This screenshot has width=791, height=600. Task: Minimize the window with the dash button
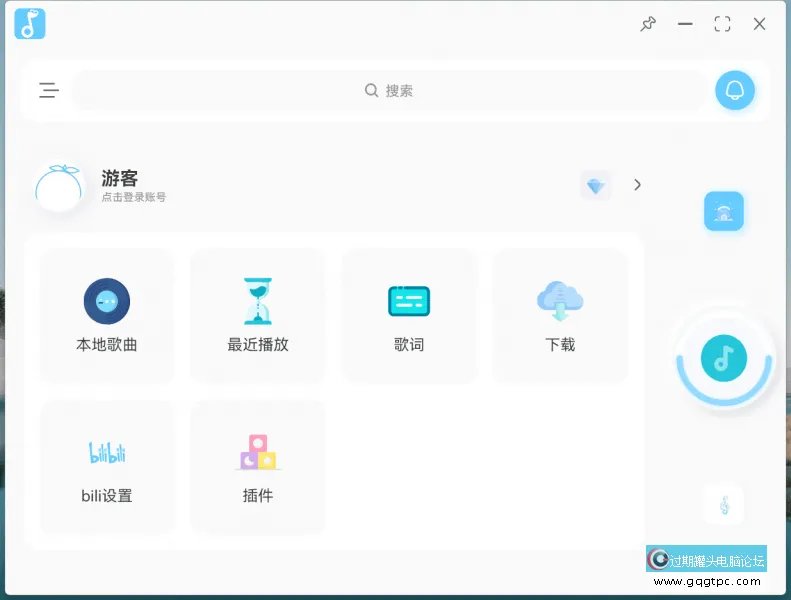(x=685, y=24)
